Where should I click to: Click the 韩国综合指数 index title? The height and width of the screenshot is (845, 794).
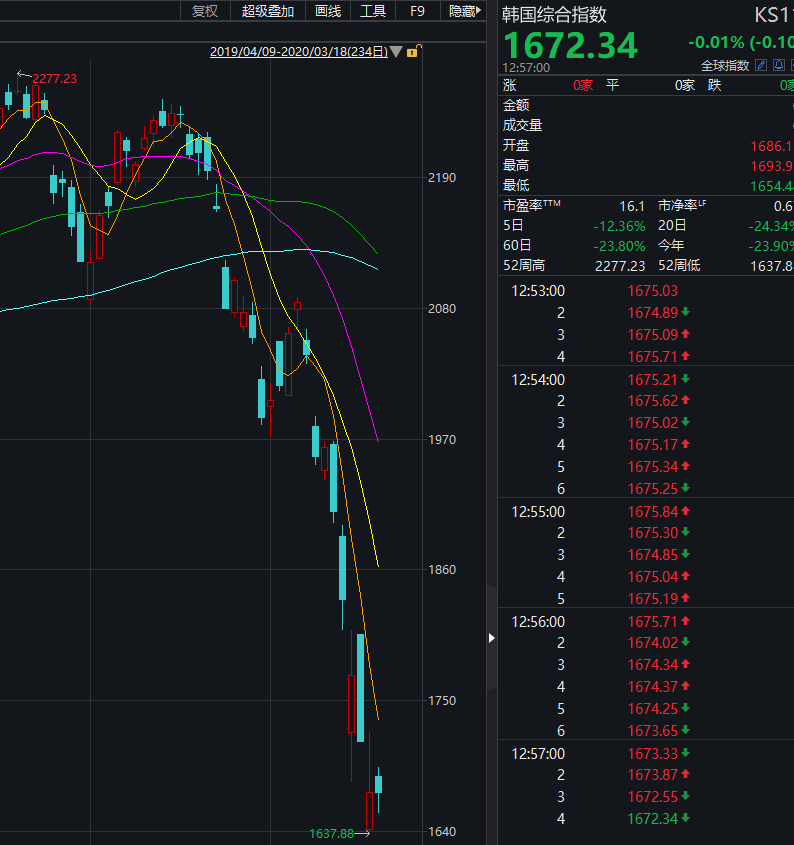click(x=554, y=15)
